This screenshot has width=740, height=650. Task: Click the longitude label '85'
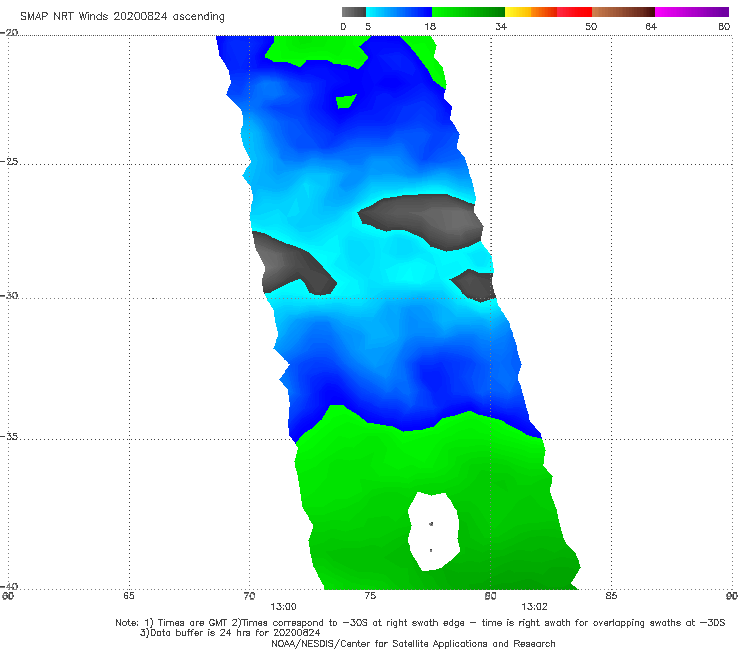pyautogui.click(x=611, y=596)
